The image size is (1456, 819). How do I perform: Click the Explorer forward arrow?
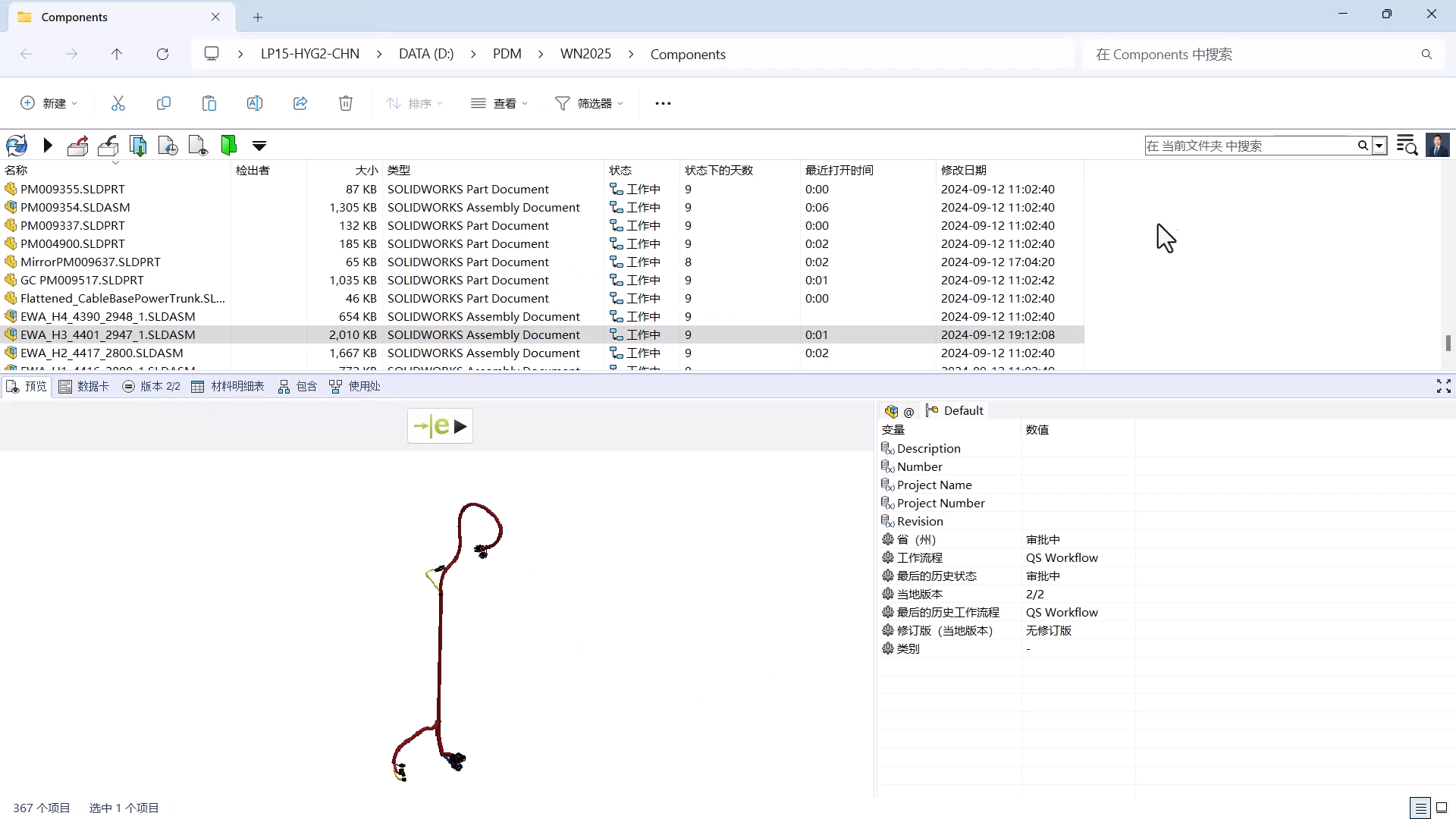pos(71,54)
